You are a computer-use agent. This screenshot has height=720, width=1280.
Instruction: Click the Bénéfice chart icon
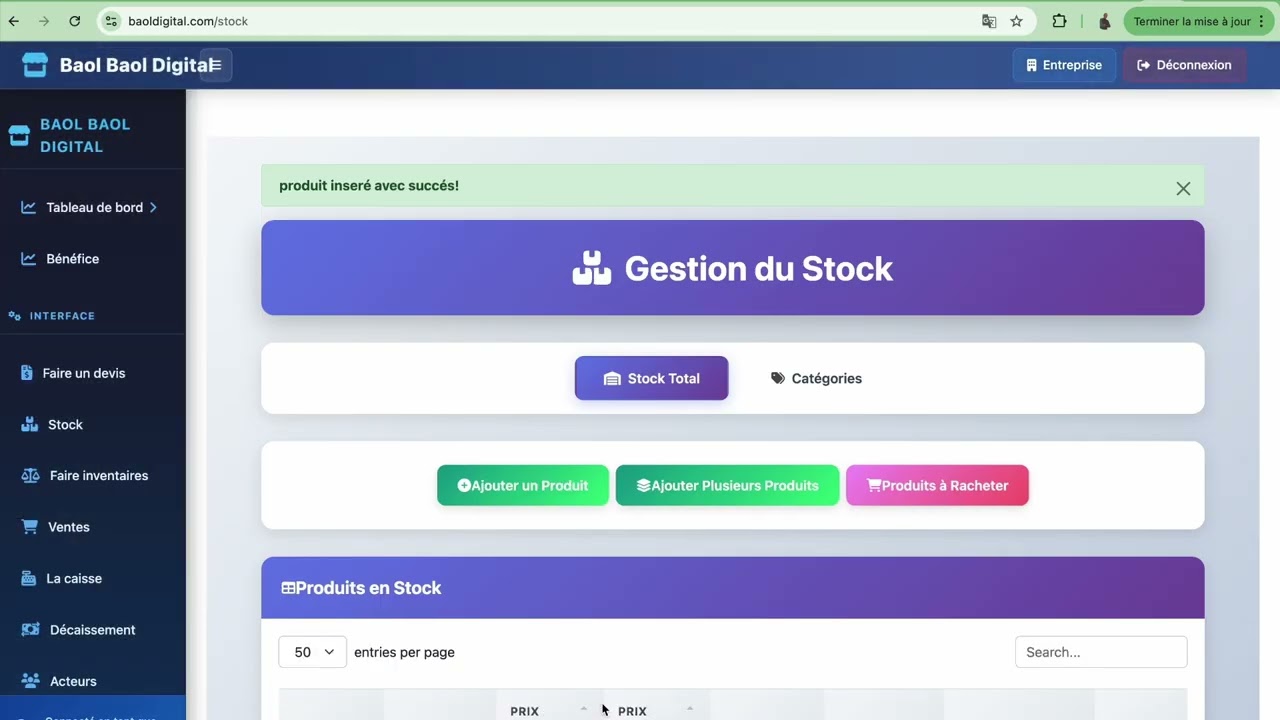pyautogui.click(x=28, y=259)
